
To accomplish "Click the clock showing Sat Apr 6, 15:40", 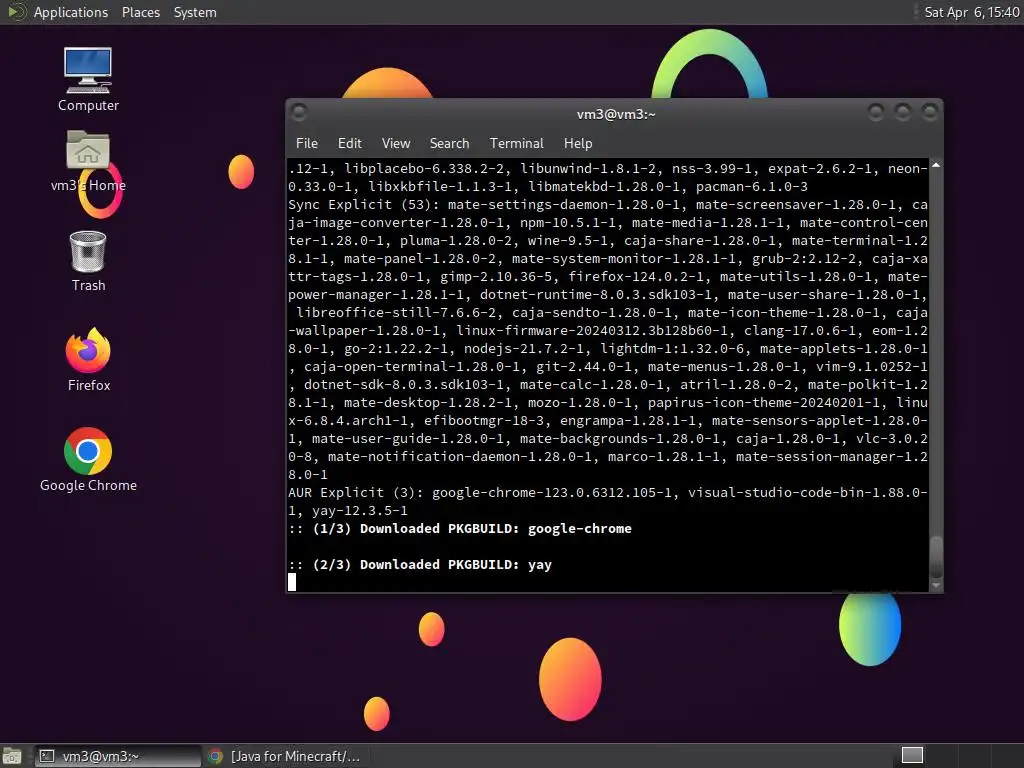I will [x=971, y=12].
